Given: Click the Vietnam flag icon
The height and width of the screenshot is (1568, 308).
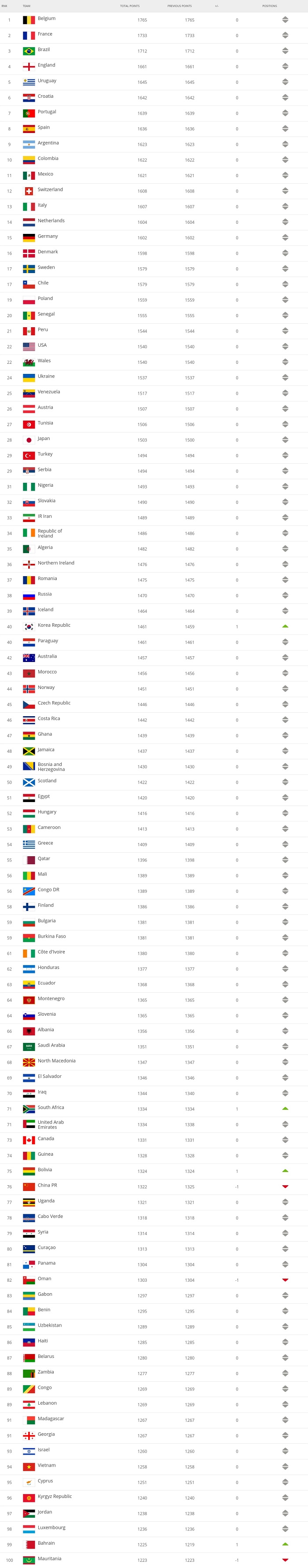Looking at the screenshot, I should pos(29,1467).
